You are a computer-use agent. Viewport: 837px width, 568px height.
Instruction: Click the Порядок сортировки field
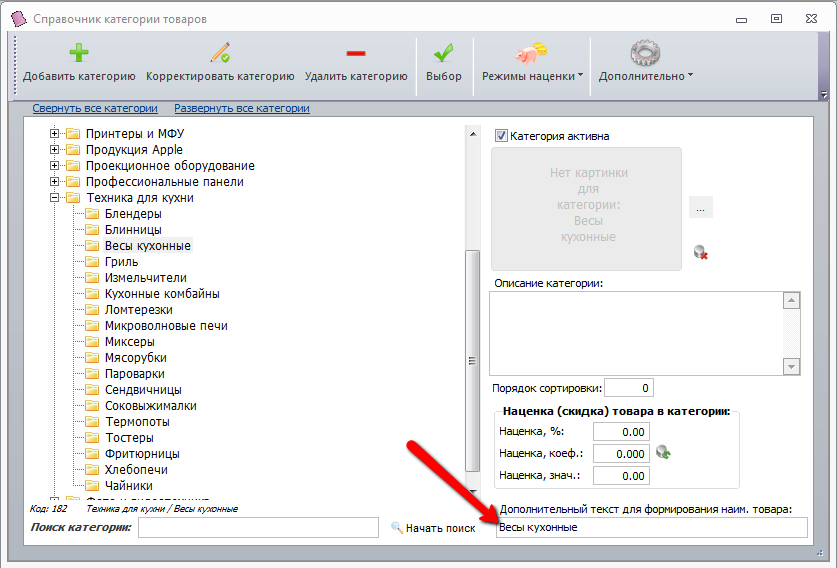[x=629, y=388]
